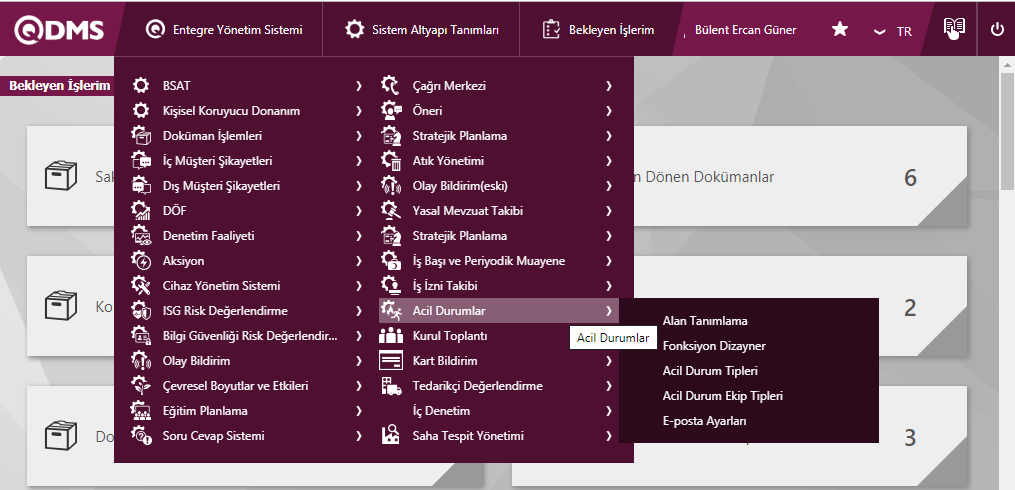
Task: Click the QDMS logo
Action: [x=58, y=30]
